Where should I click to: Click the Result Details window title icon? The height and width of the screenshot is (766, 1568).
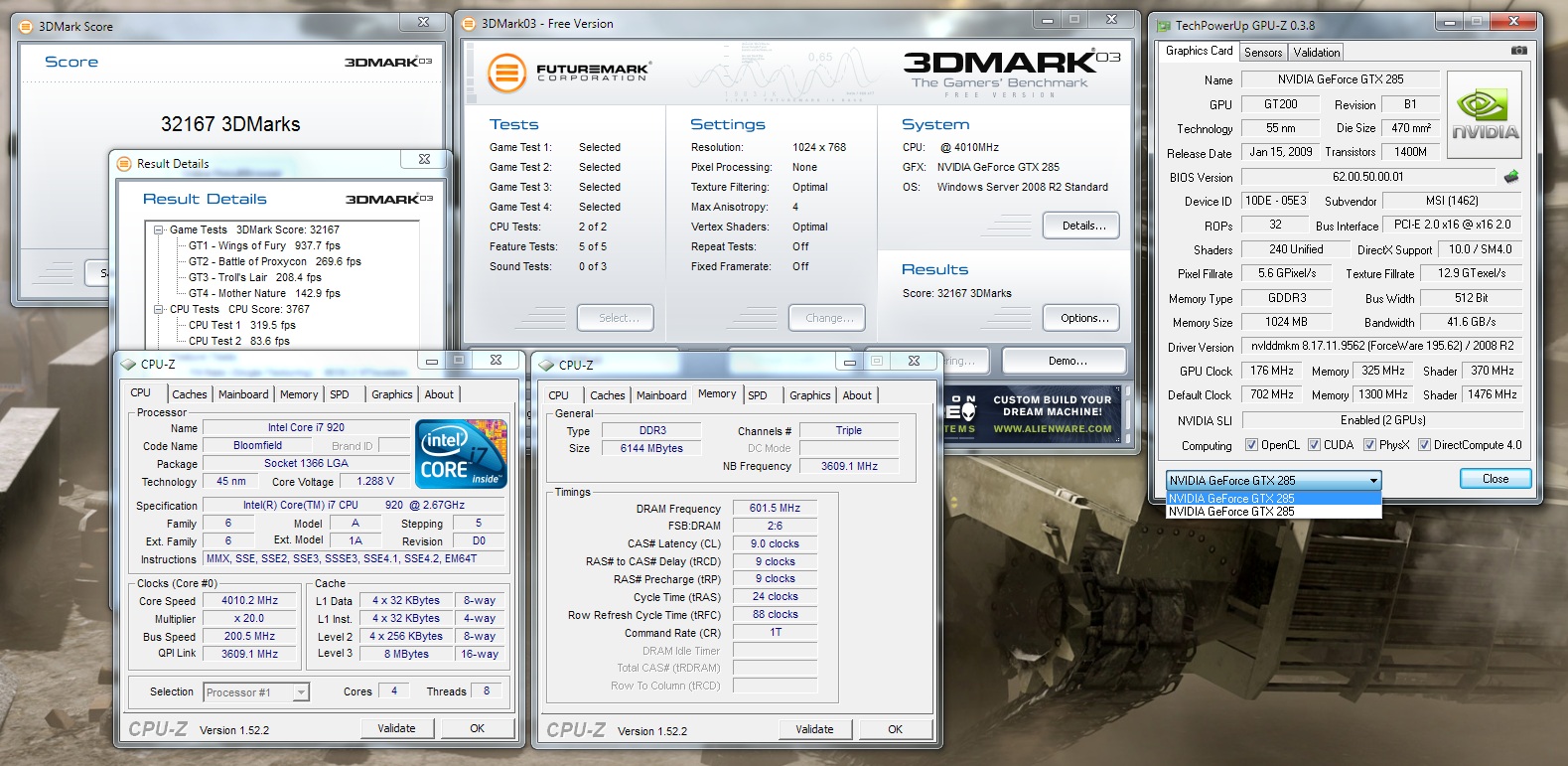(125, 164)
